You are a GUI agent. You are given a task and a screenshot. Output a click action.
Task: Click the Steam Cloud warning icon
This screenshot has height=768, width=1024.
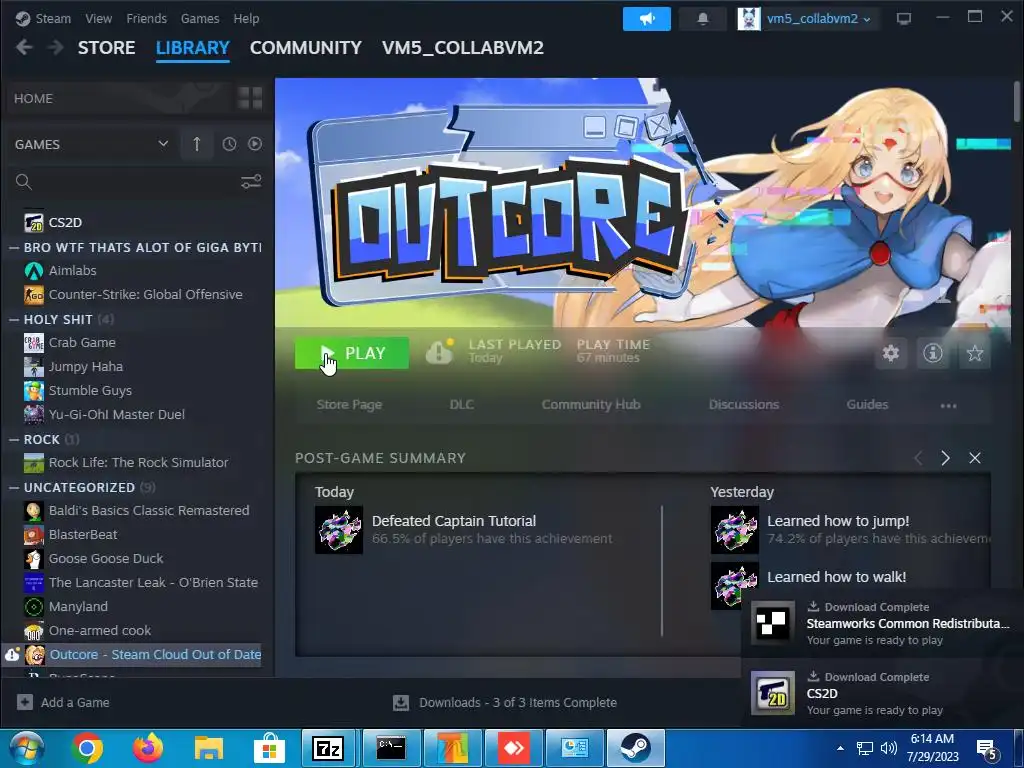[x=439, y=353]
